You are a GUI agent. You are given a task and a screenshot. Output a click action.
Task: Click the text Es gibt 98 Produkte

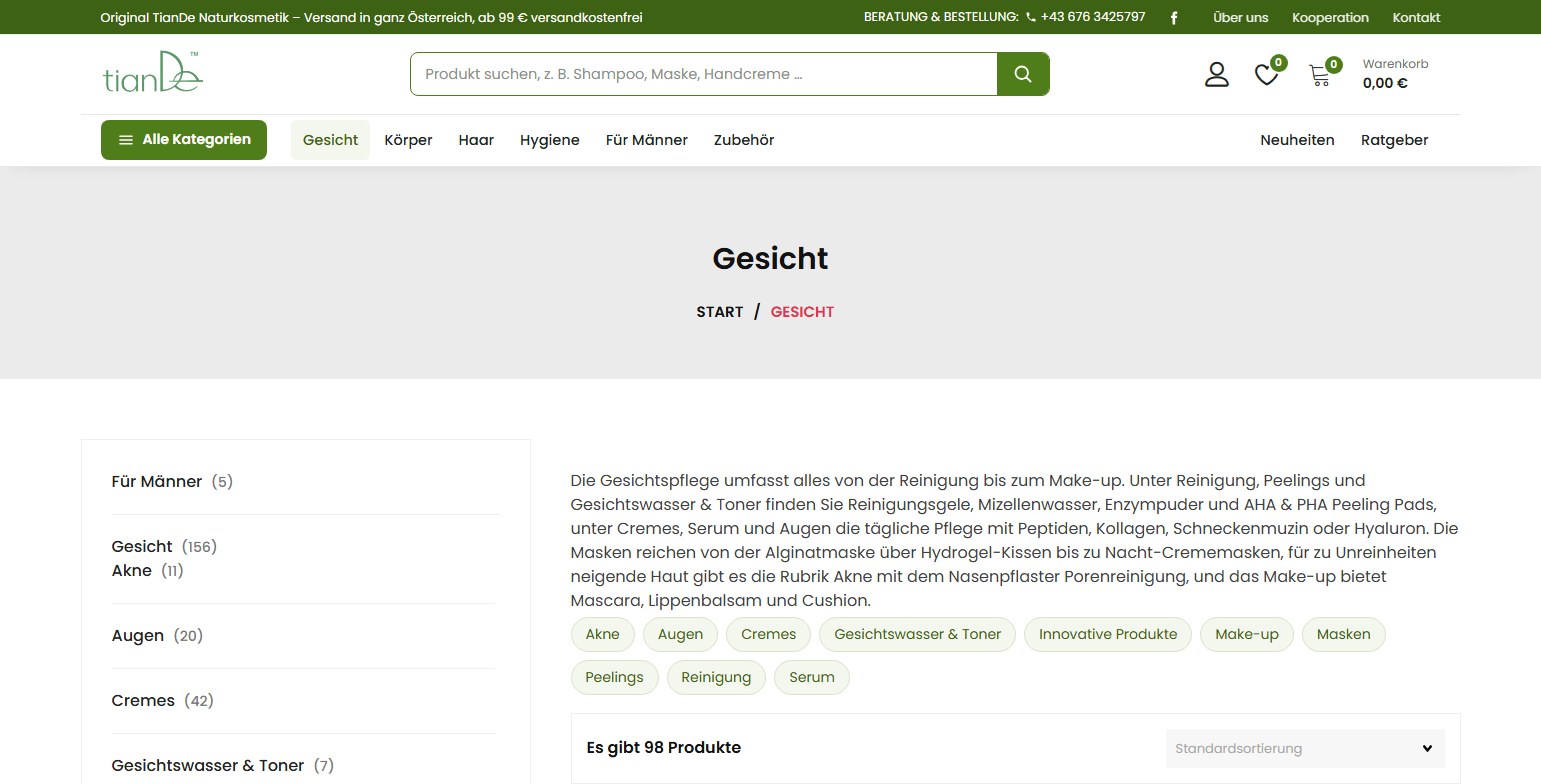click(x=664, y=748)
